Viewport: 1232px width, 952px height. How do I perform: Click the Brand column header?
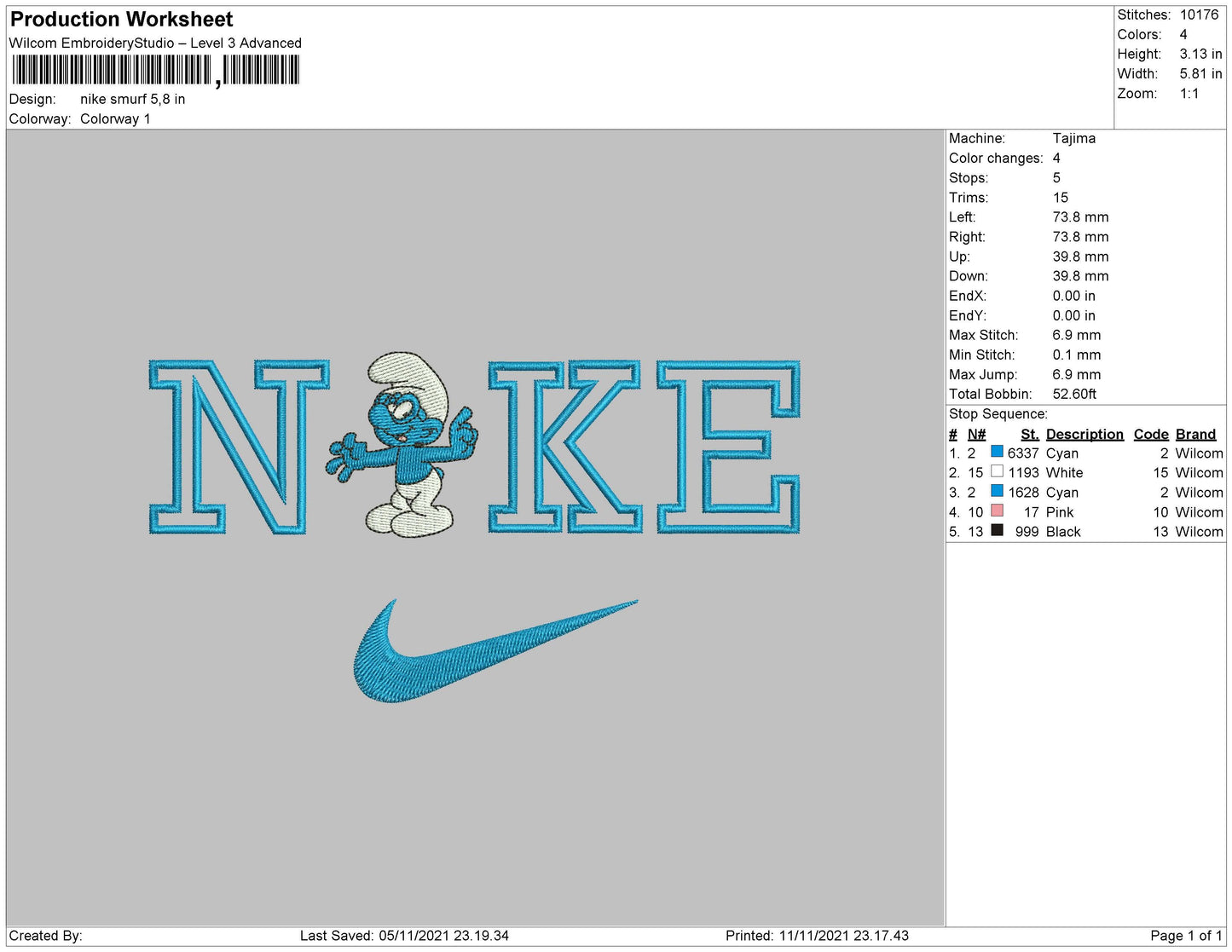[1195, 434]
